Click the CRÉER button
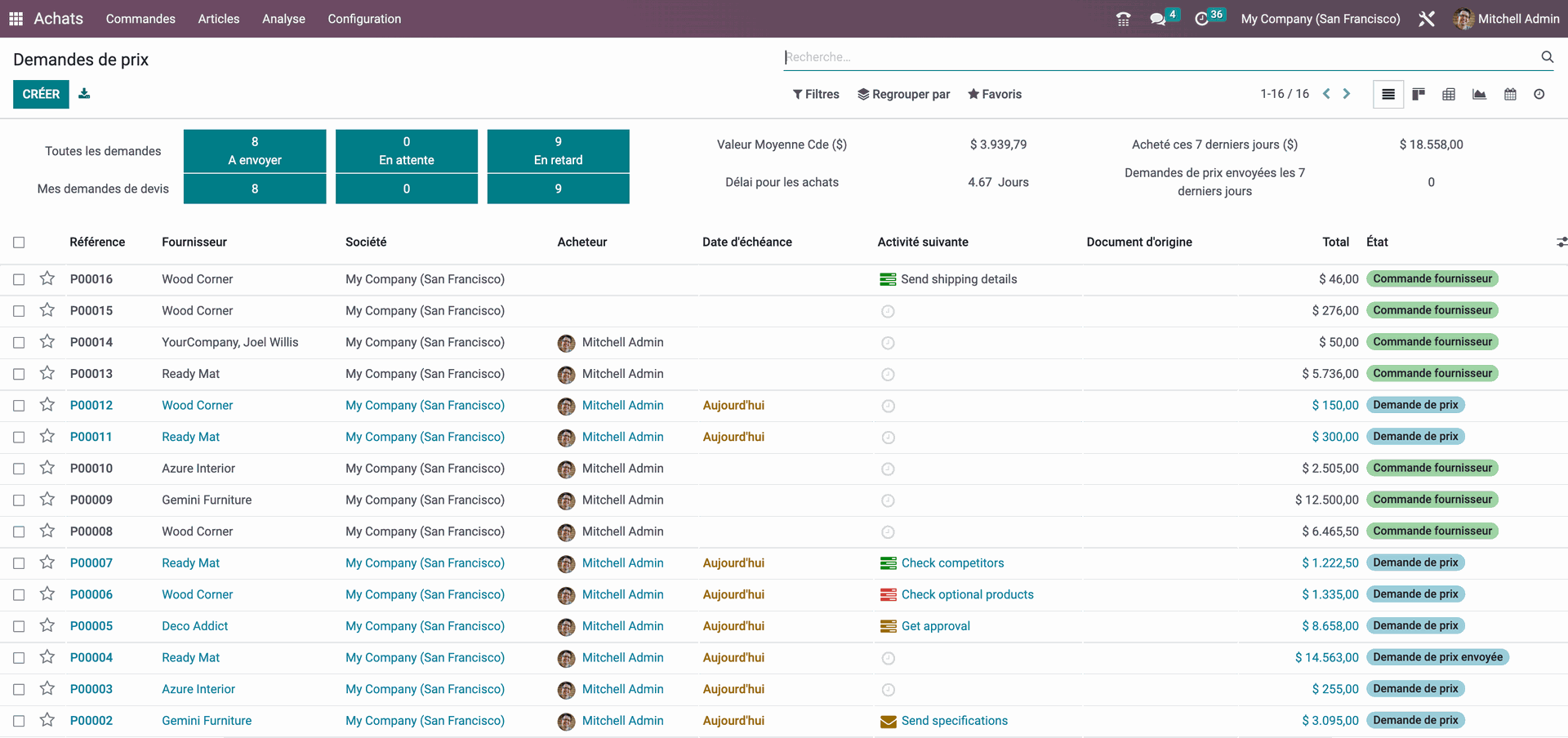The height and width of the screenshot is (738, 1568). click(41, 95)
